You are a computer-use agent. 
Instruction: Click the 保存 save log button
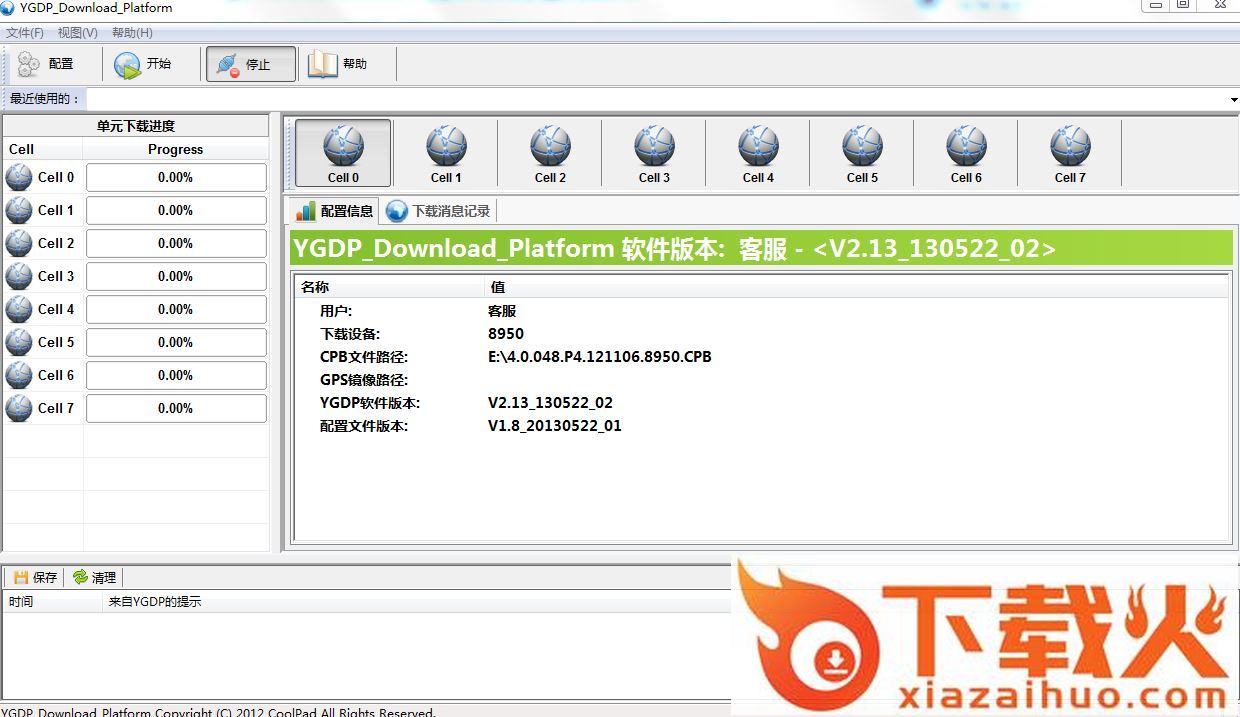pyautogui.click(x=35, y=577)
